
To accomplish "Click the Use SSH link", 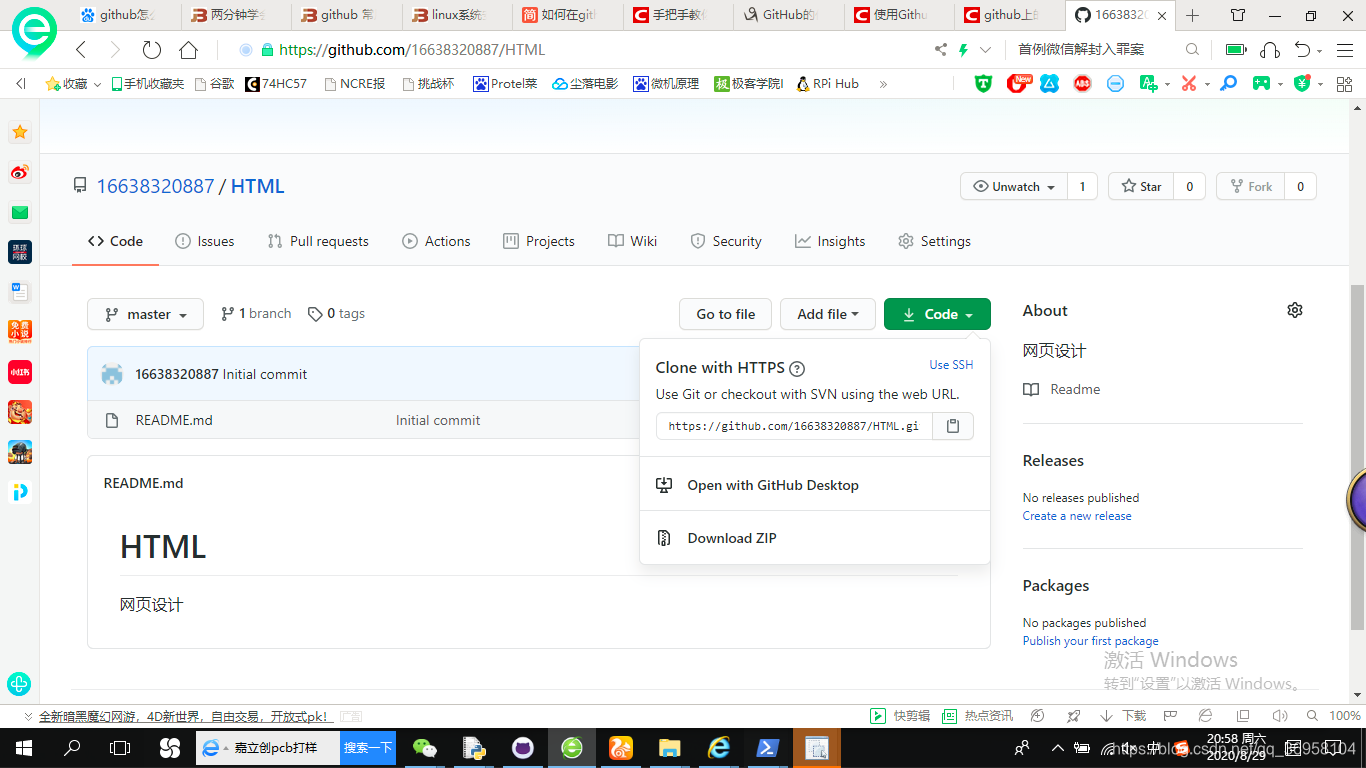I will pyautogui.click(x=951, y=365).
